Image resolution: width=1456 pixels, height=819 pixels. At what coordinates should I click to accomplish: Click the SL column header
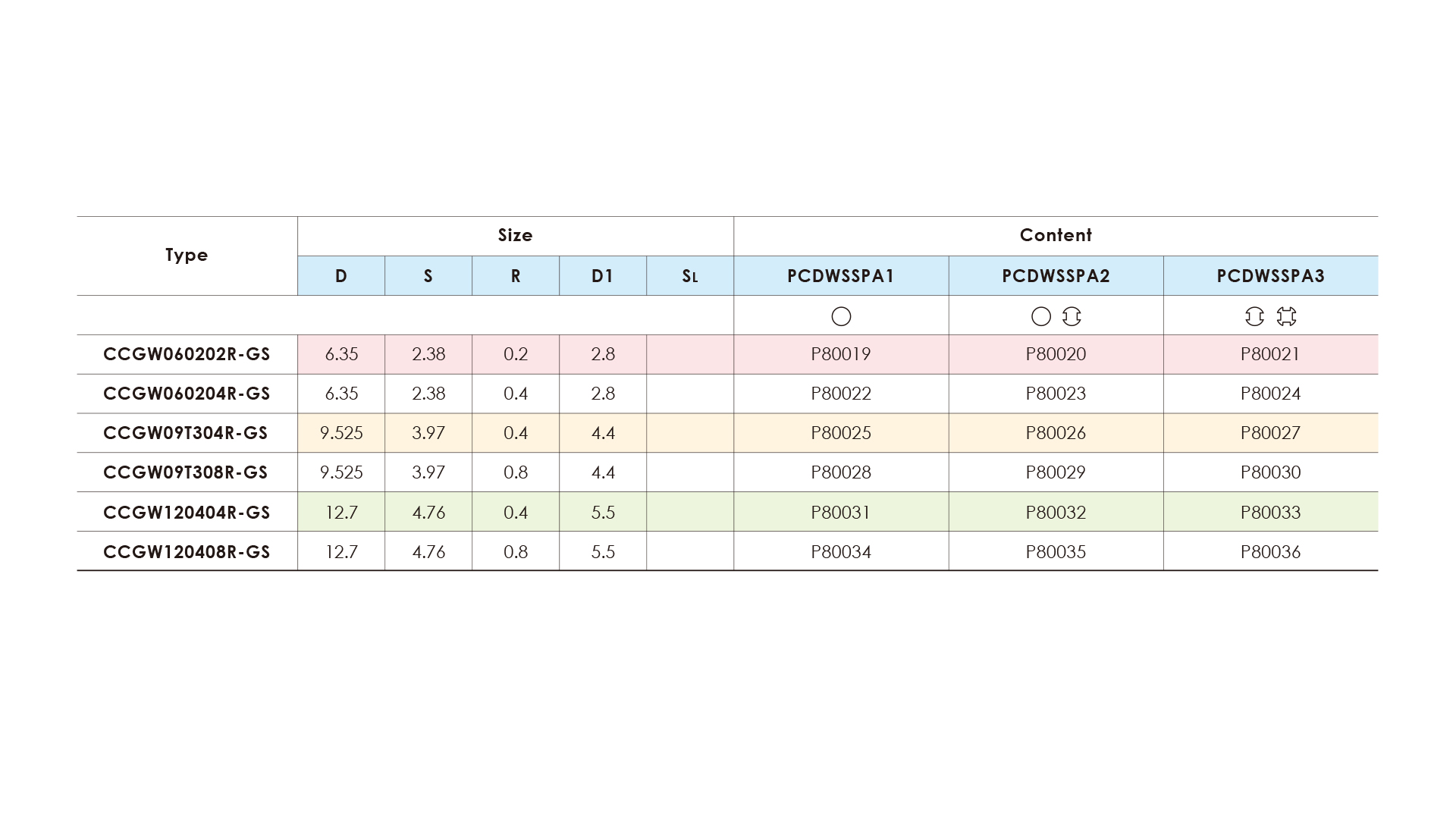tap(689, 276)
